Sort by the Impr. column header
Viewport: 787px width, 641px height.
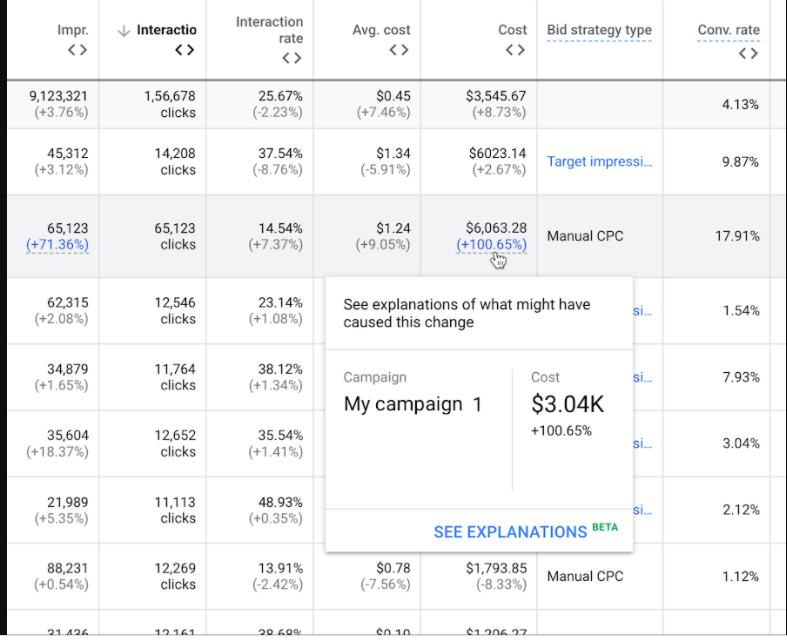click(73, 30)
